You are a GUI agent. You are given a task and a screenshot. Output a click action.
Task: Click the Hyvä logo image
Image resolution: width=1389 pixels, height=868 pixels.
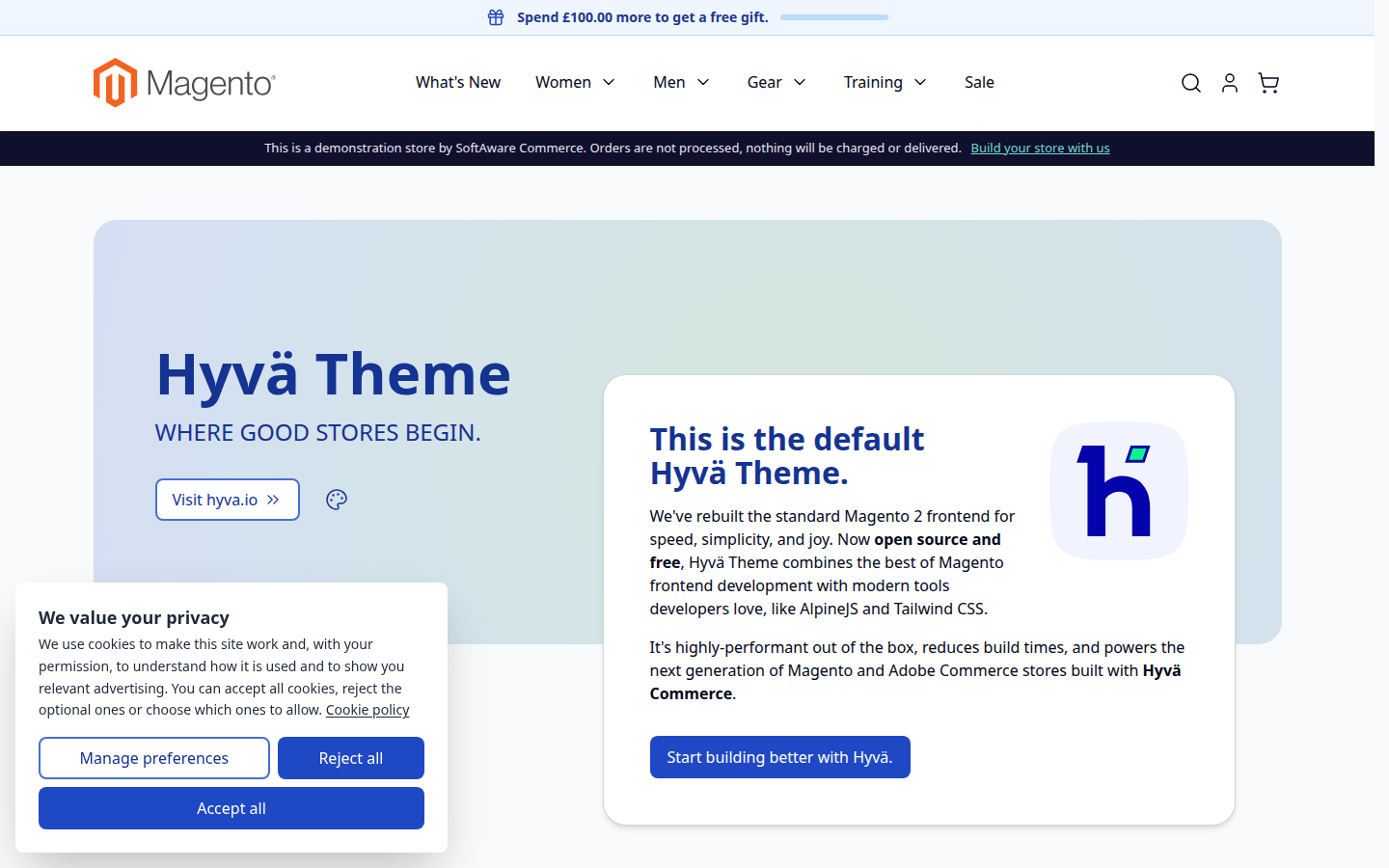tap(1119, 491)
